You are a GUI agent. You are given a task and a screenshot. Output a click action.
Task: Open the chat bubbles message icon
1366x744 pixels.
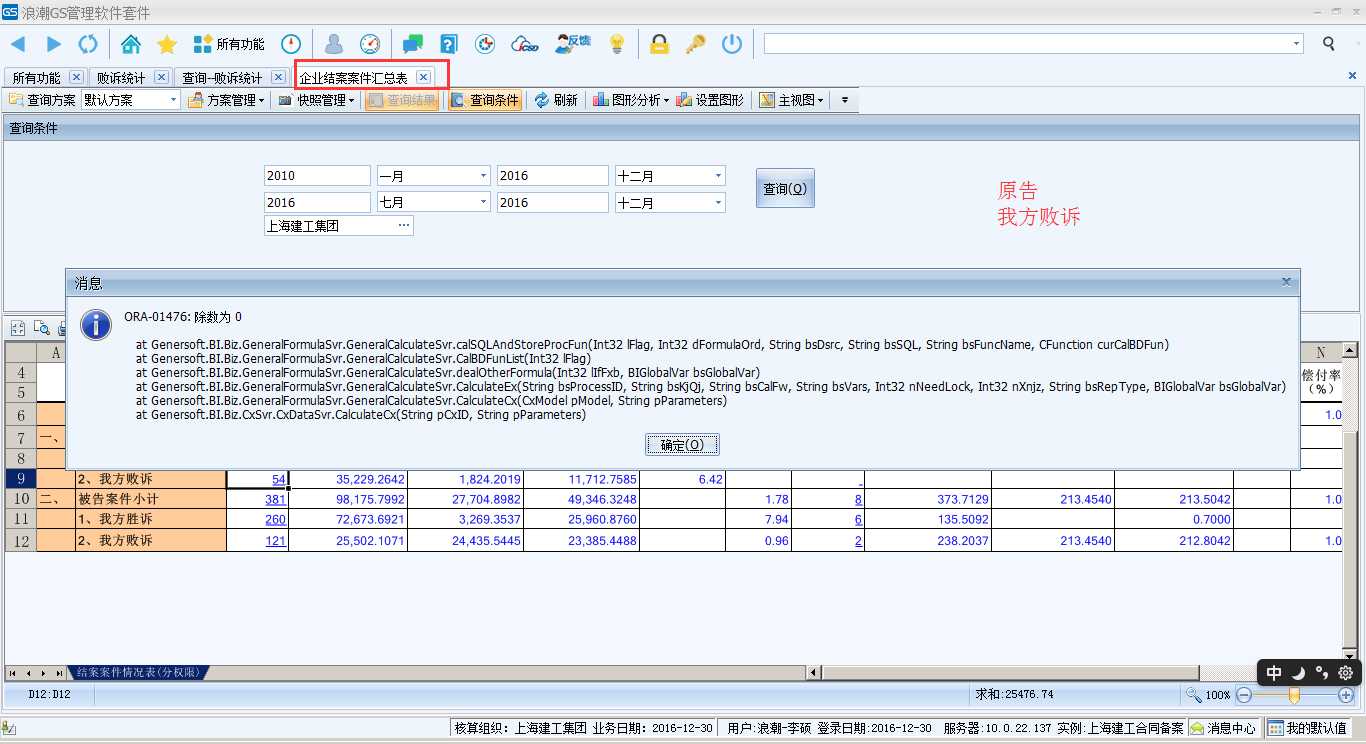pos(413,44)
